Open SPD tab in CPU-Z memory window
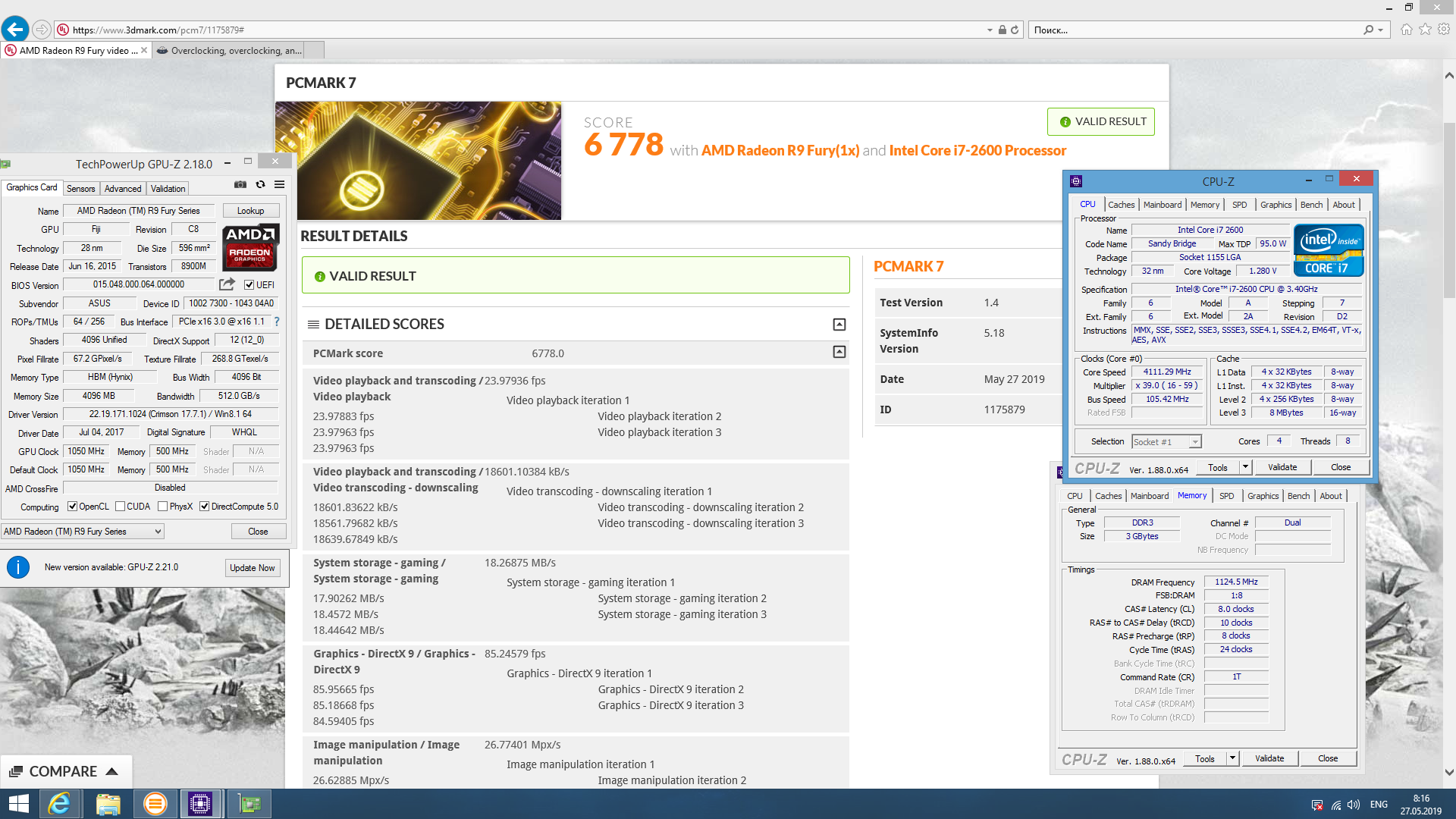Screen dimensions: 1456x819 click(1226, 496)
